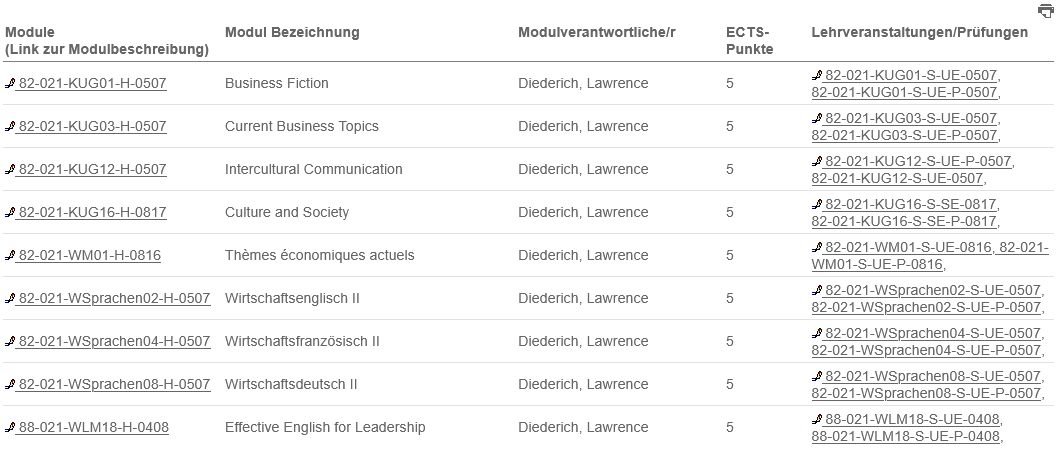1057x454 pixels.
Task: Click the icon beside 82-021-WSprachen02-H-0507
Action: click(x=10, y=299)
